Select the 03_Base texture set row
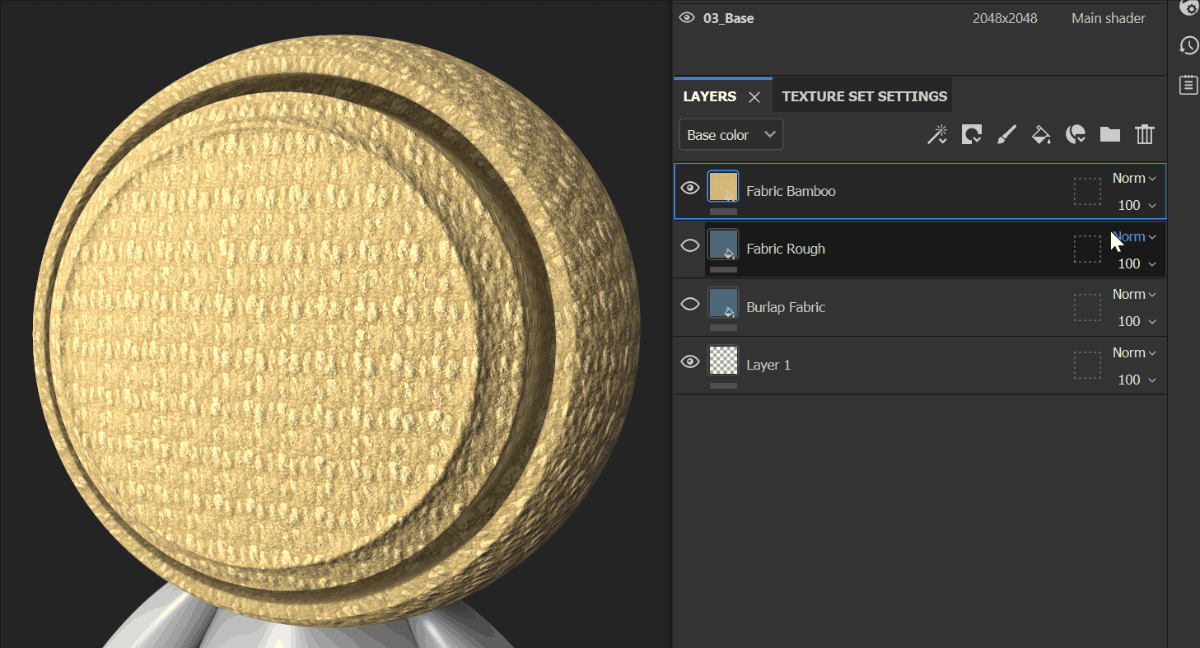Viewport: 1200px width, 648px height. coord(918,18)
